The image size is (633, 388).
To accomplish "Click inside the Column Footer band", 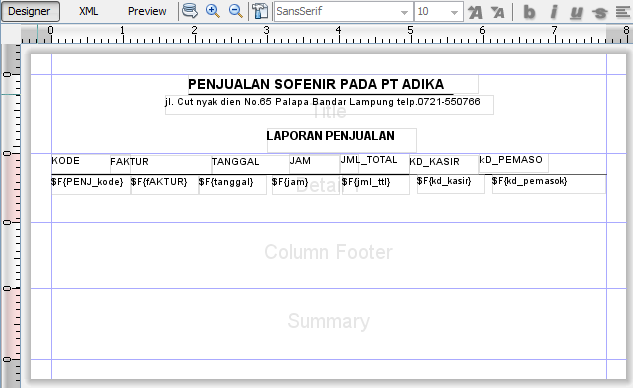I will click(x=329, y=255).
